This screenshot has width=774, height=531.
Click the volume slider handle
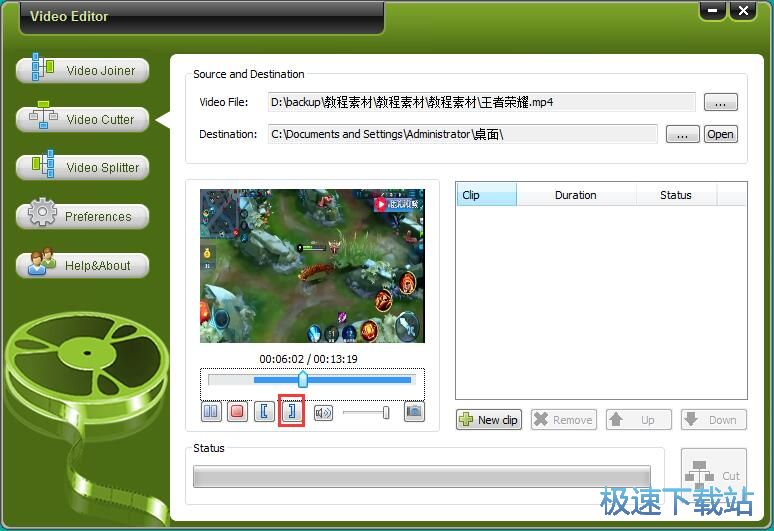(x=386, y=413)
